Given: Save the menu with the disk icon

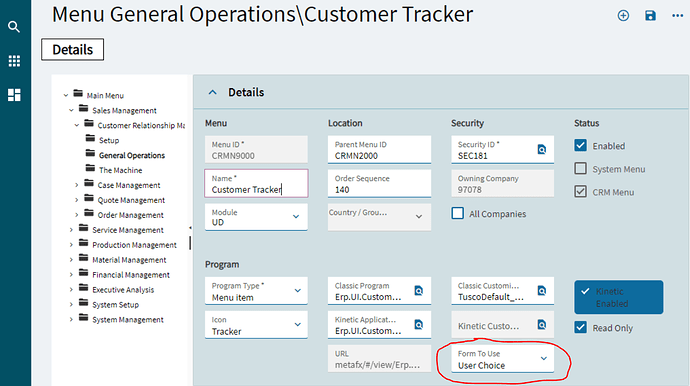Looking at the screenshot, I should coord(650,16).
